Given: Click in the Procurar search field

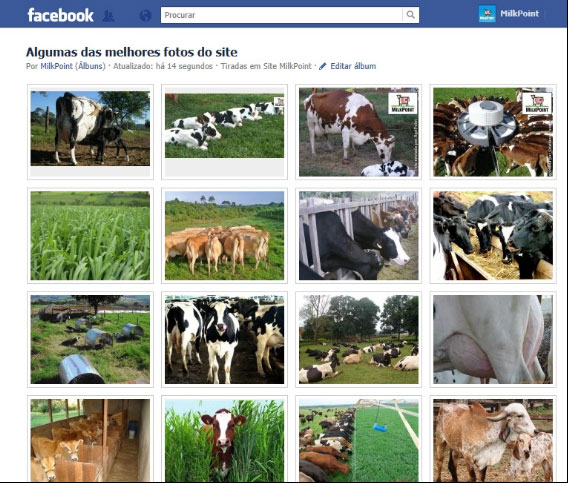Looking at the screenshot, I should click(281, 15).
